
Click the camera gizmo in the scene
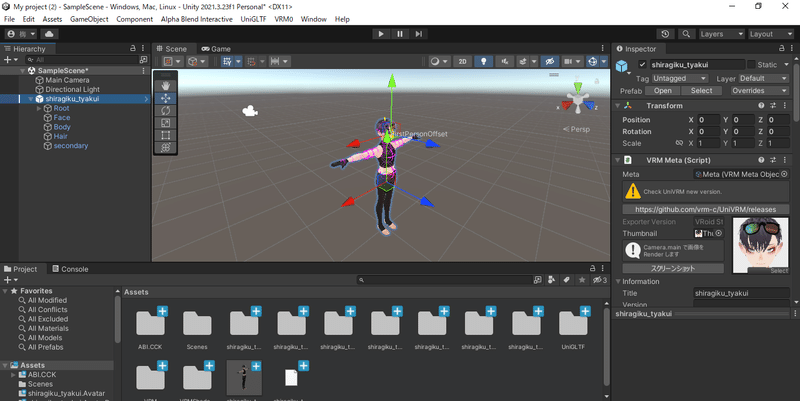[x=249, y=111]
